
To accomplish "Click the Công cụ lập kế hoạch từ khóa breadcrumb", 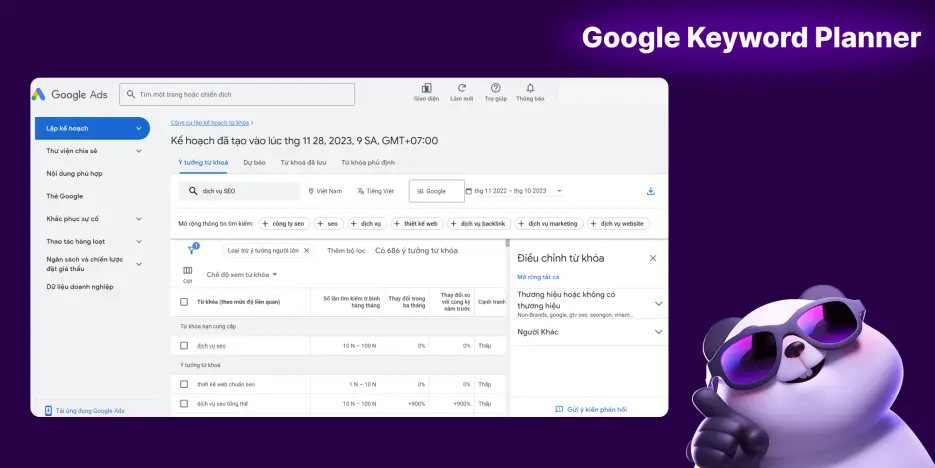I will 210,123.
